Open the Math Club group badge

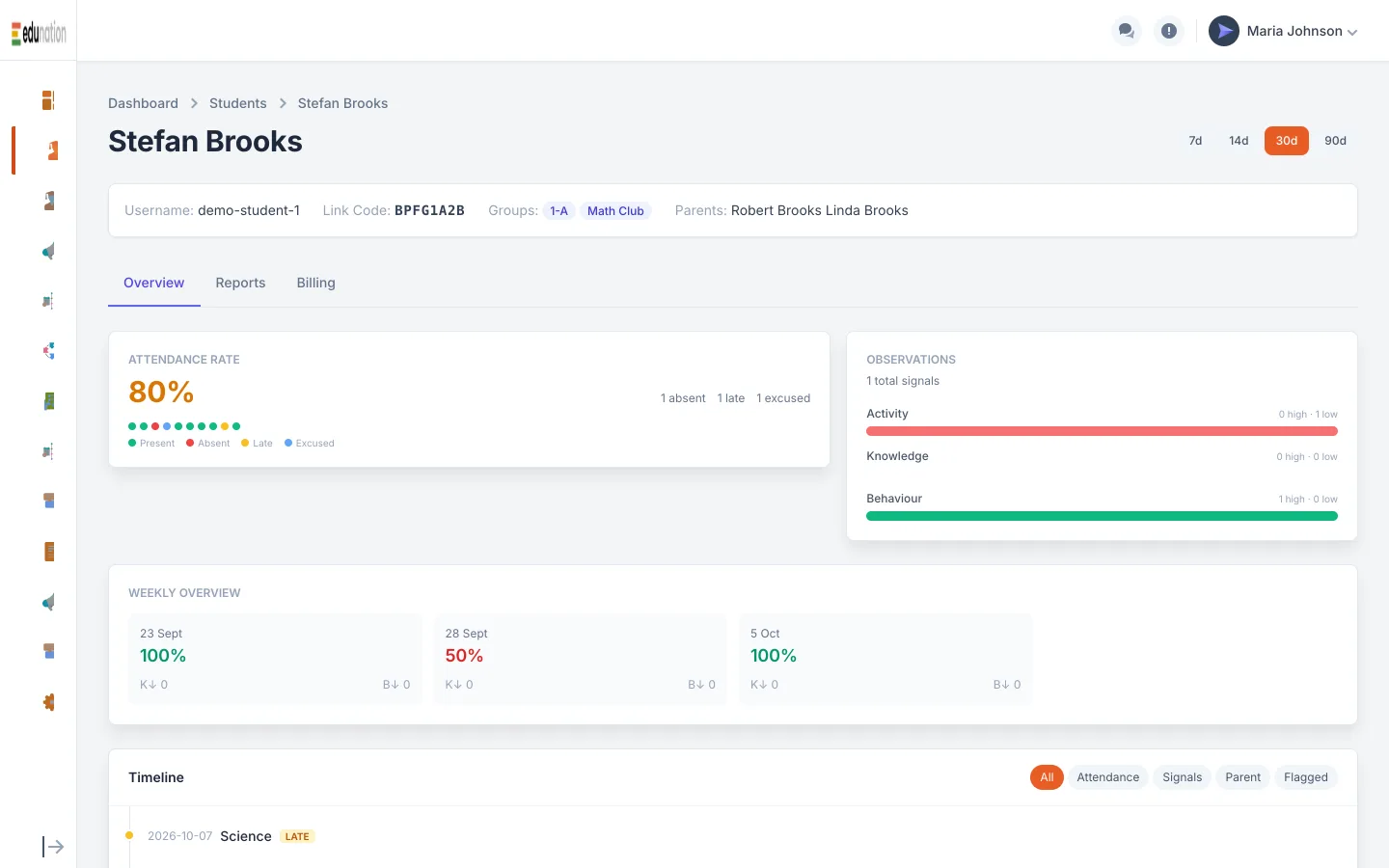[615, 211]
